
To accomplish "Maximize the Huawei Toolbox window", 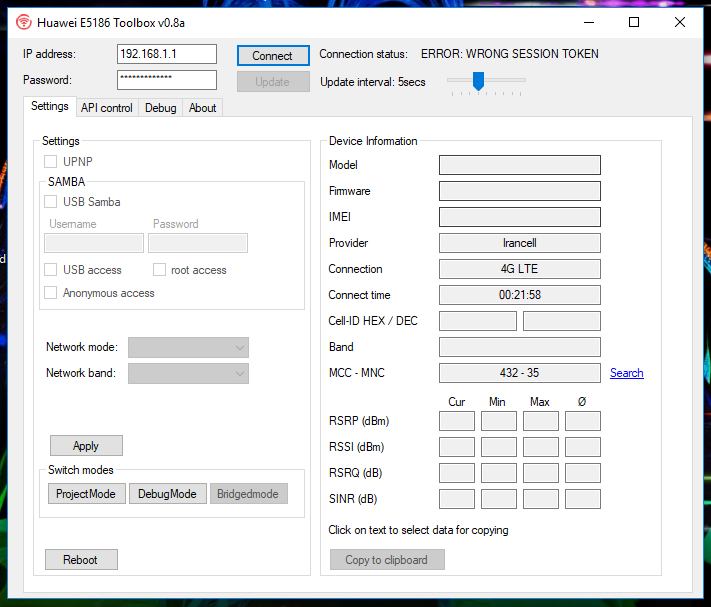I will pos(634,22).
